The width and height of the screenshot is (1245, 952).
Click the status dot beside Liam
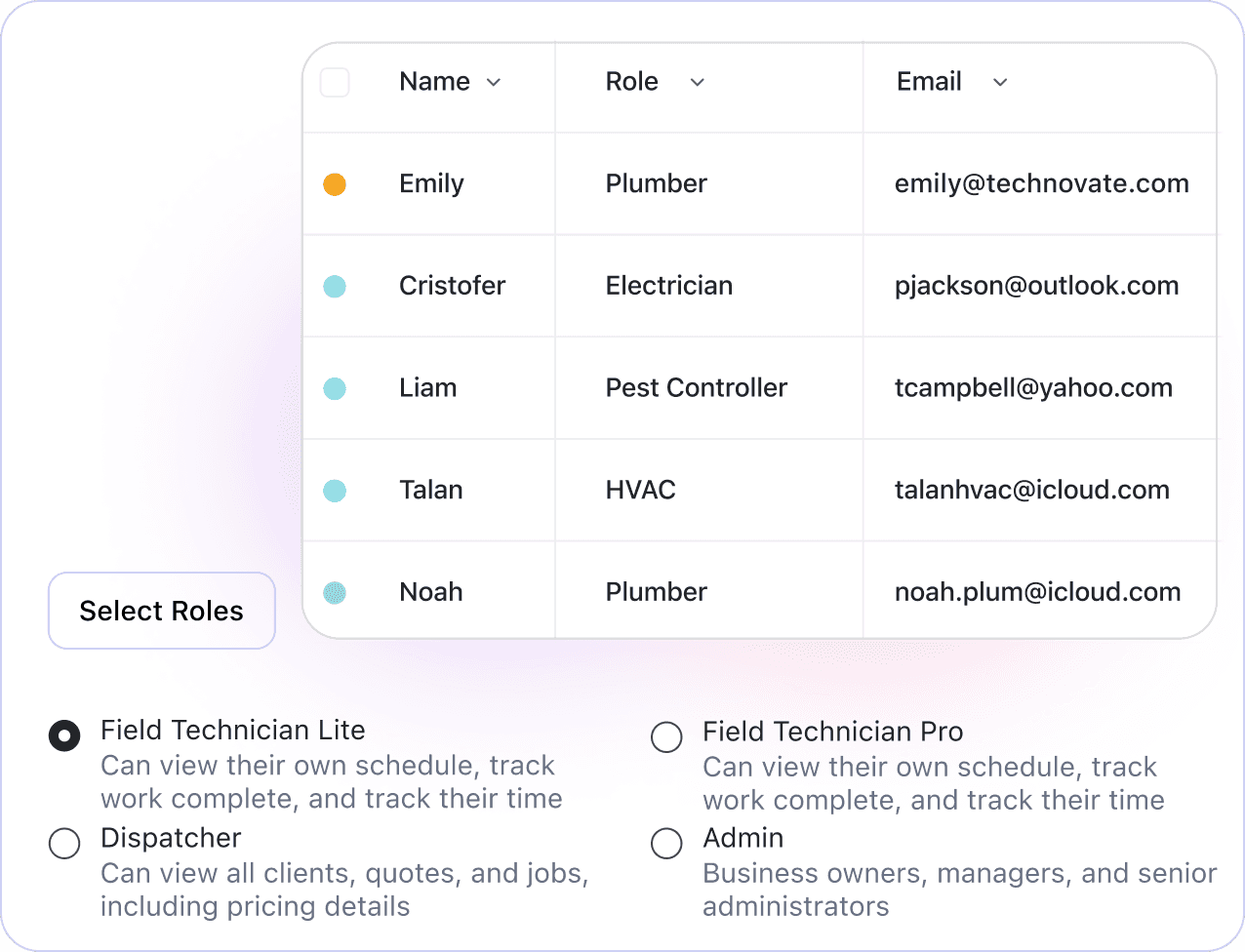(335, 388)
